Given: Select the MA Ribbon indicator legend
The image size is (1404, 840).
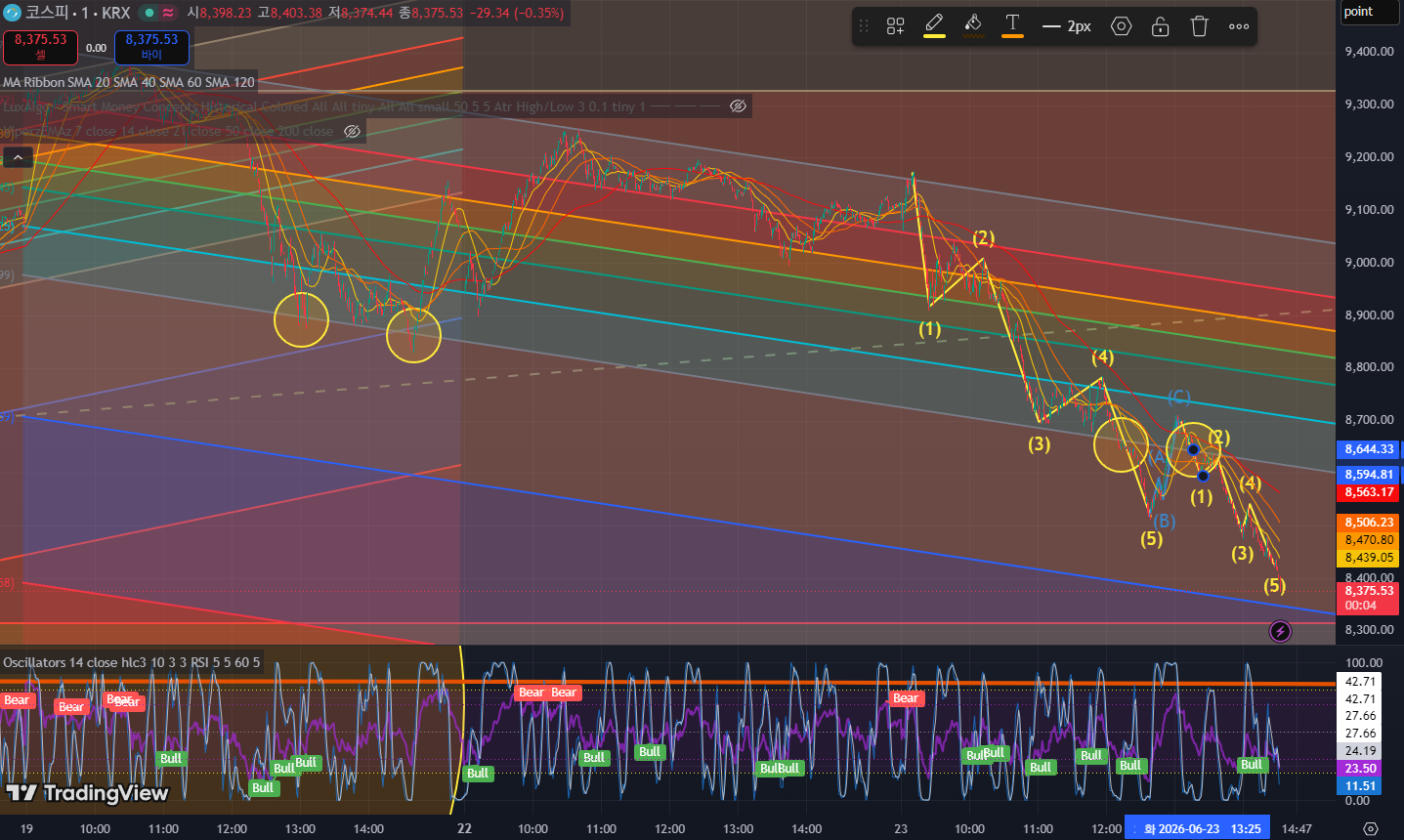Looking at the screenshot, I should point(129,82).
